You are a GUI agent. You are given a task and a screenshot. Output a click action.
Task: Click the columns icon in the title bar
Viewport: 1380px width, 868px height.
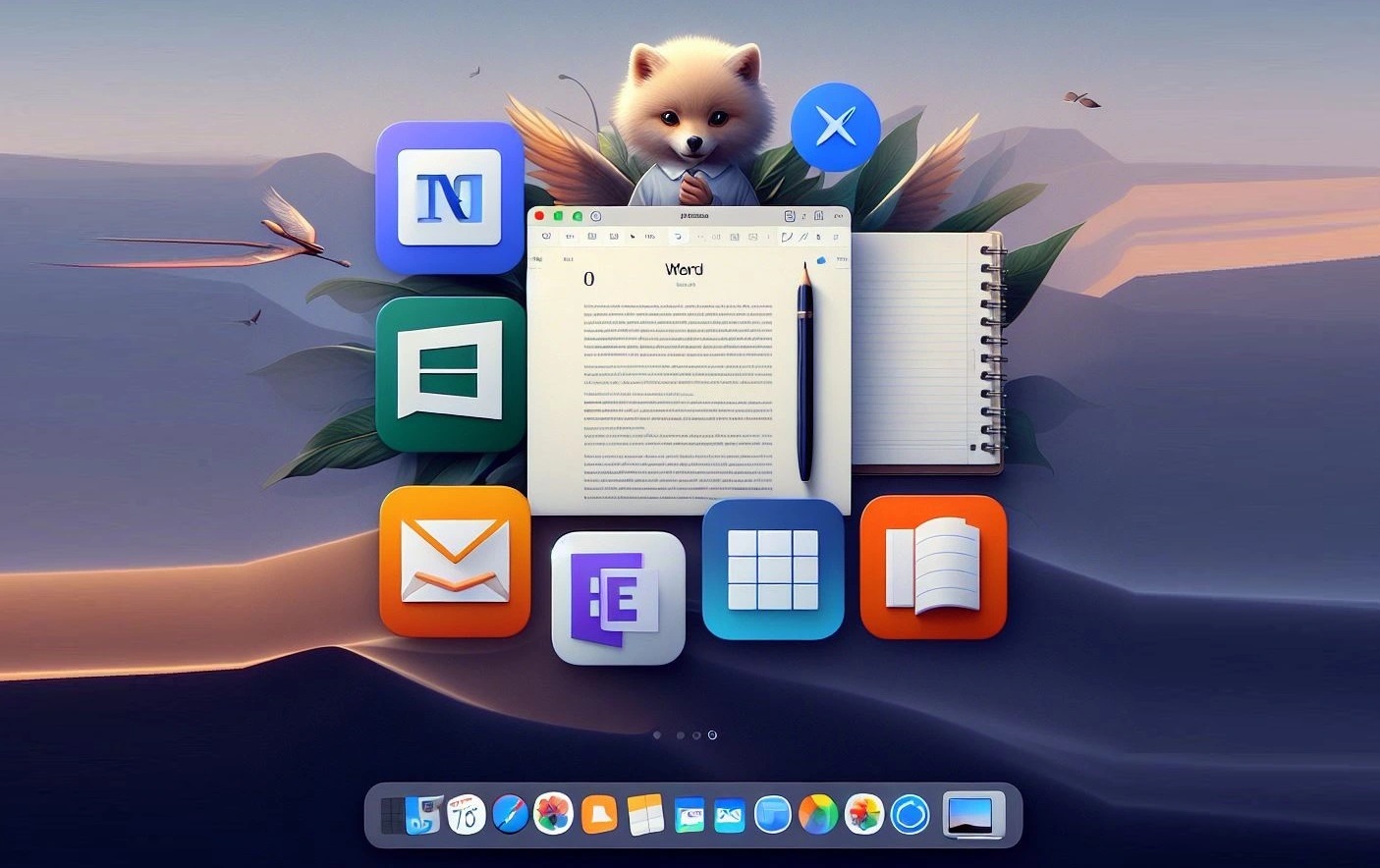tap(818, 216)
